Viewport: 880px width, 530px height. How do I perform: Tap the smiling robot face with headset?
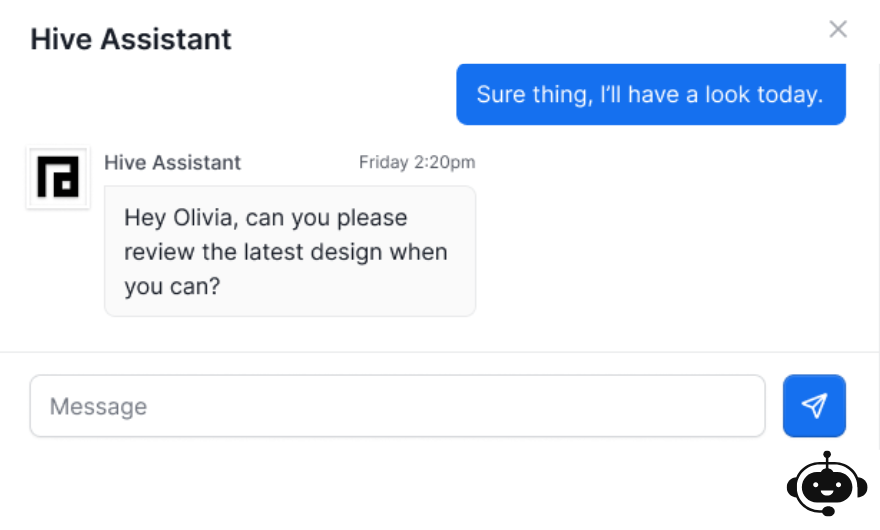coord(827,483)
